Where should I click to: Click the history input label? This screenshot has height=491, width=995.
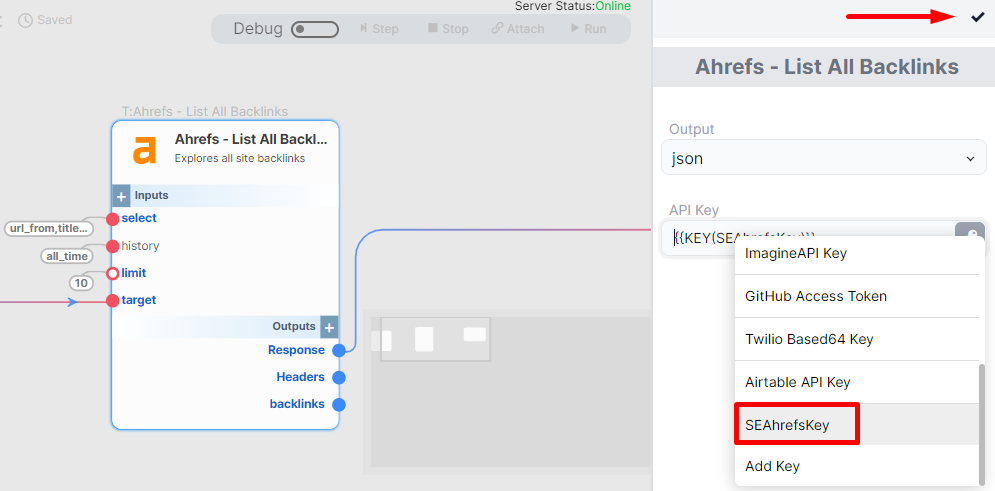[140, 246]
